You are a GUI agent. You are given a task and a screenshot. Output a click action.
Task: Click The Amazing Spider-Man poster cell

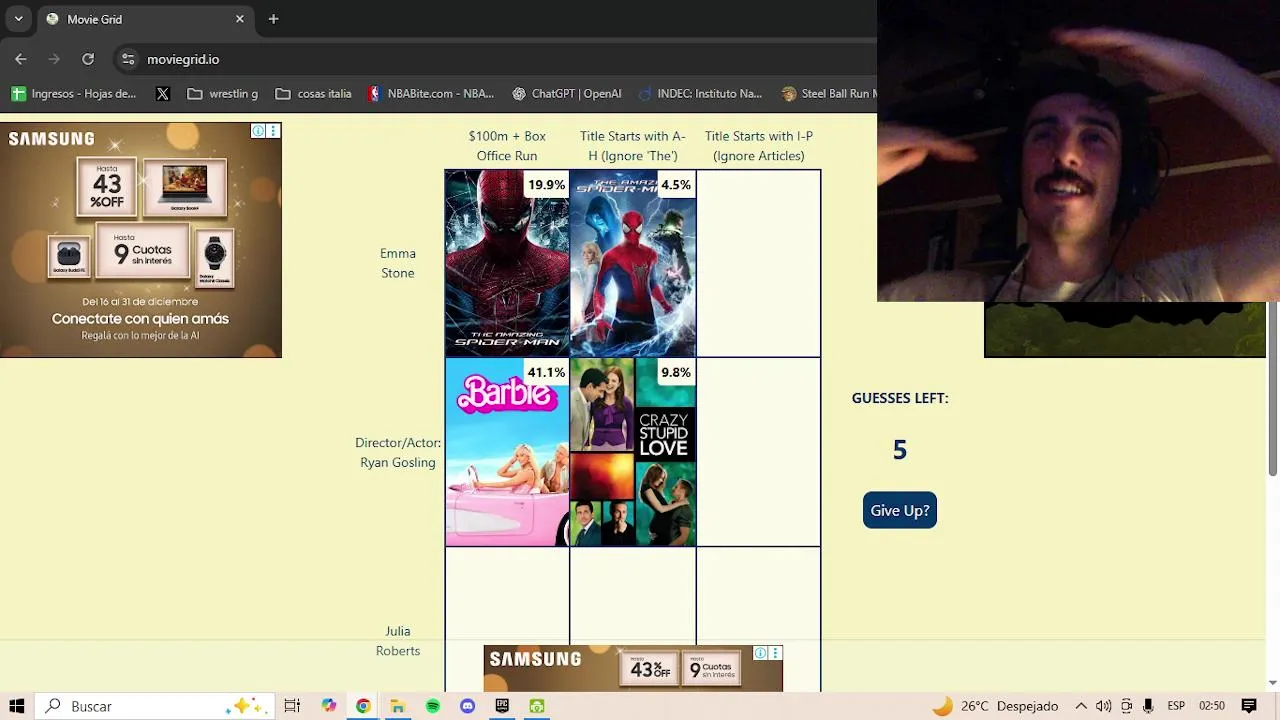507,263
